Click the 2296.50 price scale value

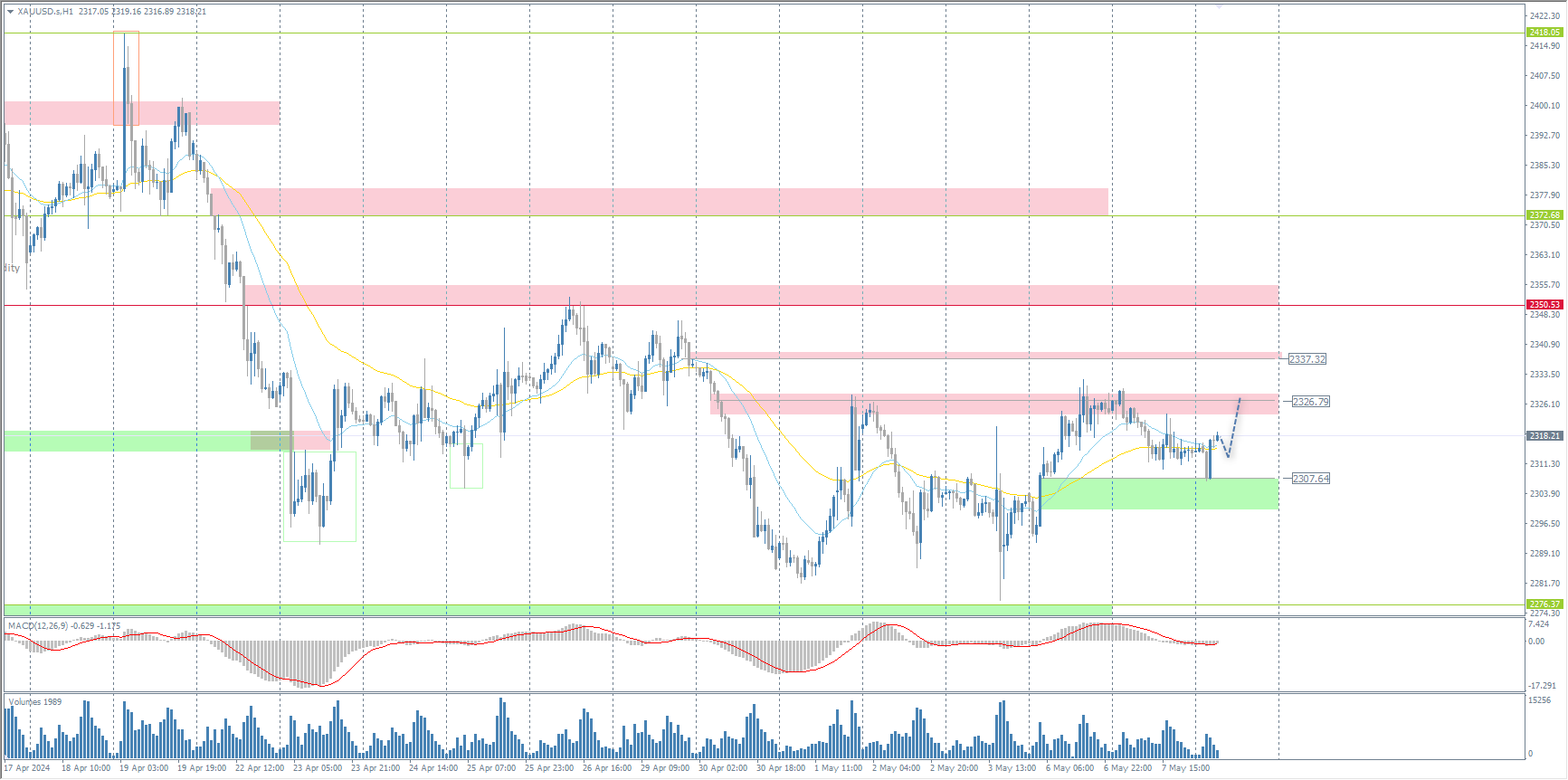(x=1544, y=524)
